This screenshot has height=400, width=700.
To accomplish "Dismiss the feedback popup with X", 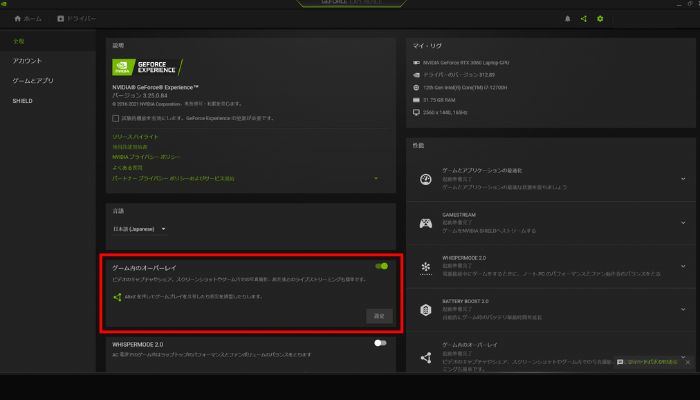I will pos(688,362).
